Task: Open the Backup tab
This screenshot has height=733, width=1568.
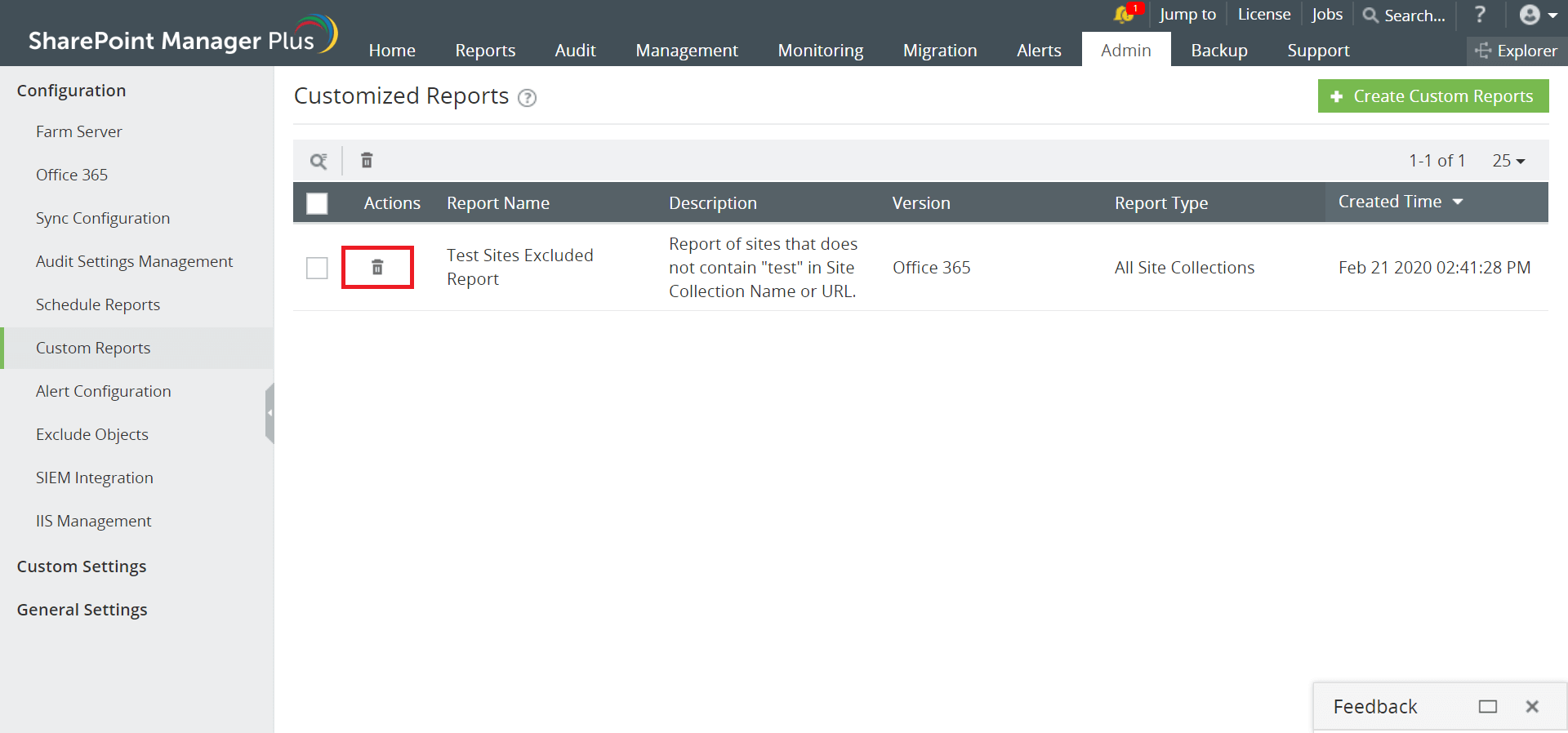Action: point(1219,51)
